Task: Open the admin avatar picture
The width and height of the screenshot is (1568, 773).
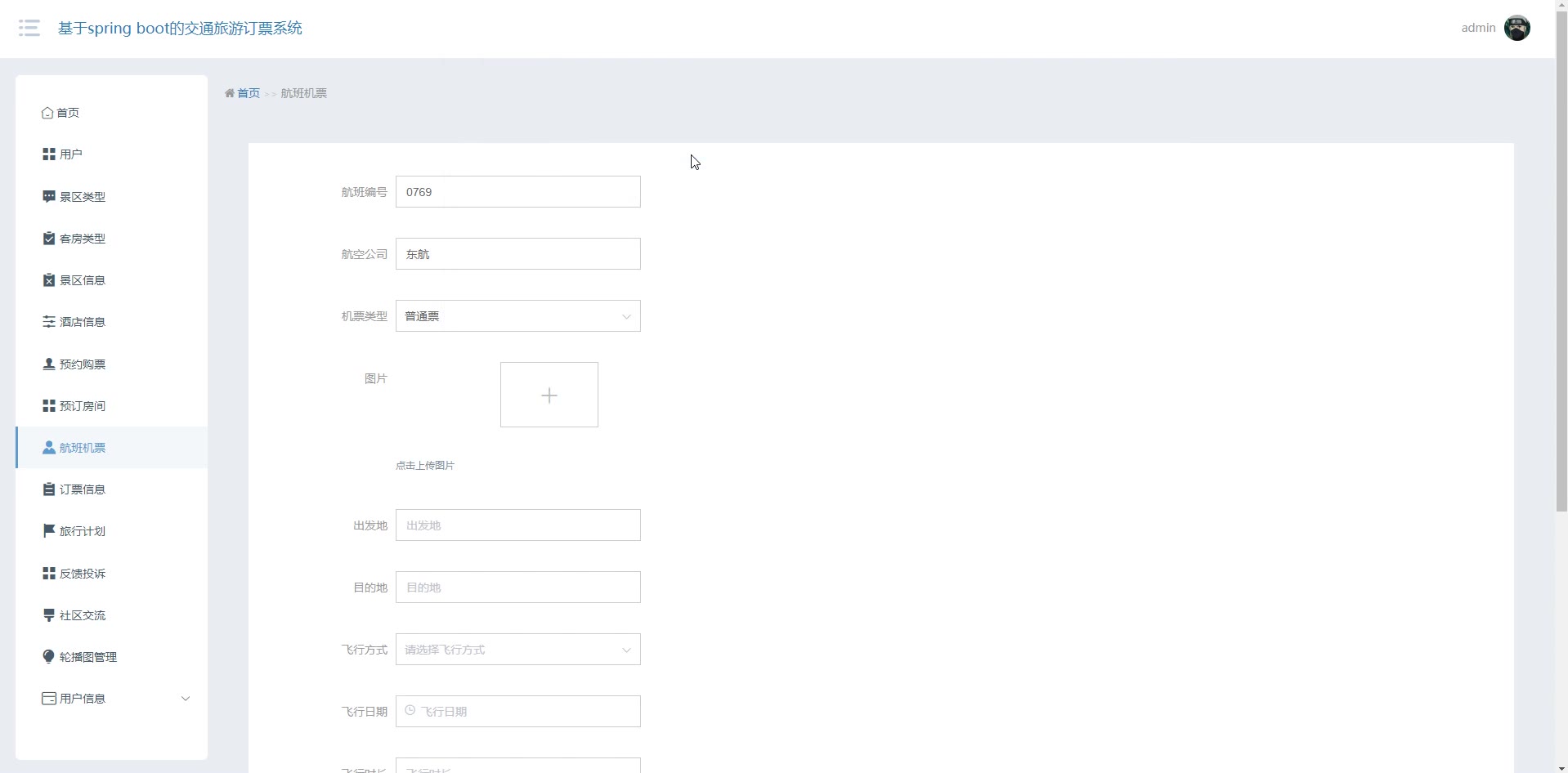Action: (1517, 28)
